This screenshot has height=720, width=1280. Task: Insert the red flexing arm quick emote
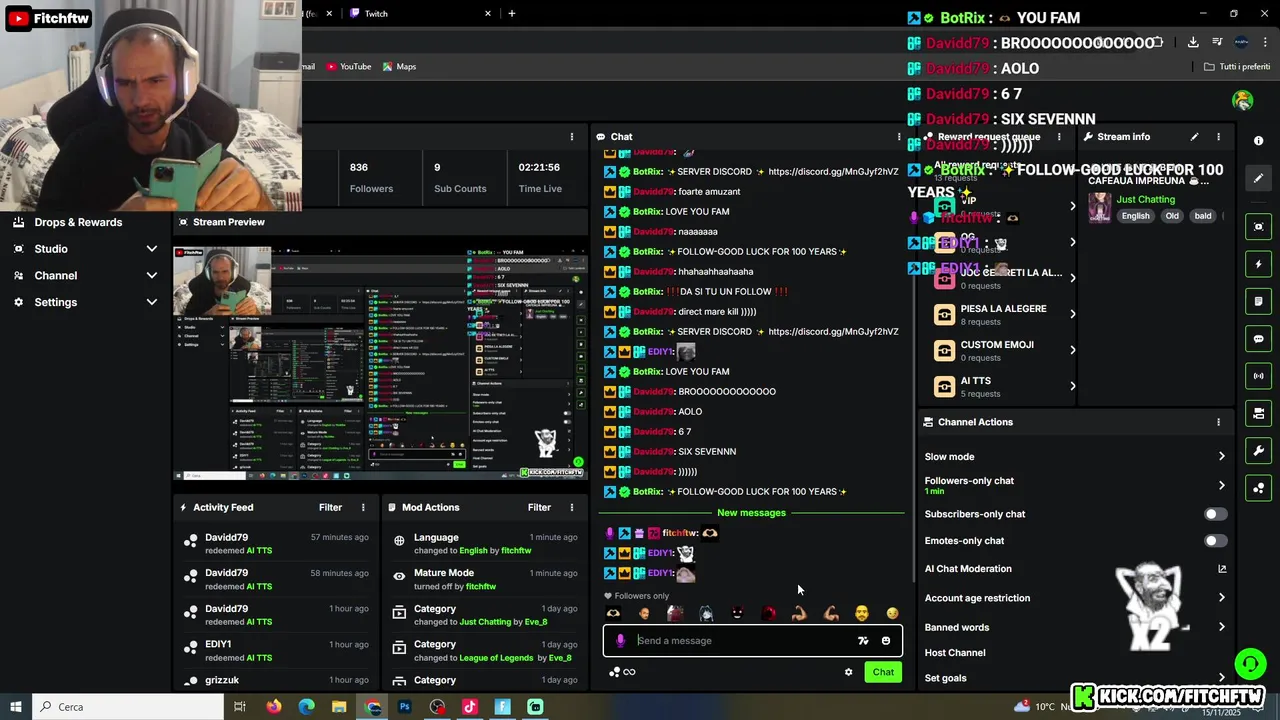coord(830,613)
